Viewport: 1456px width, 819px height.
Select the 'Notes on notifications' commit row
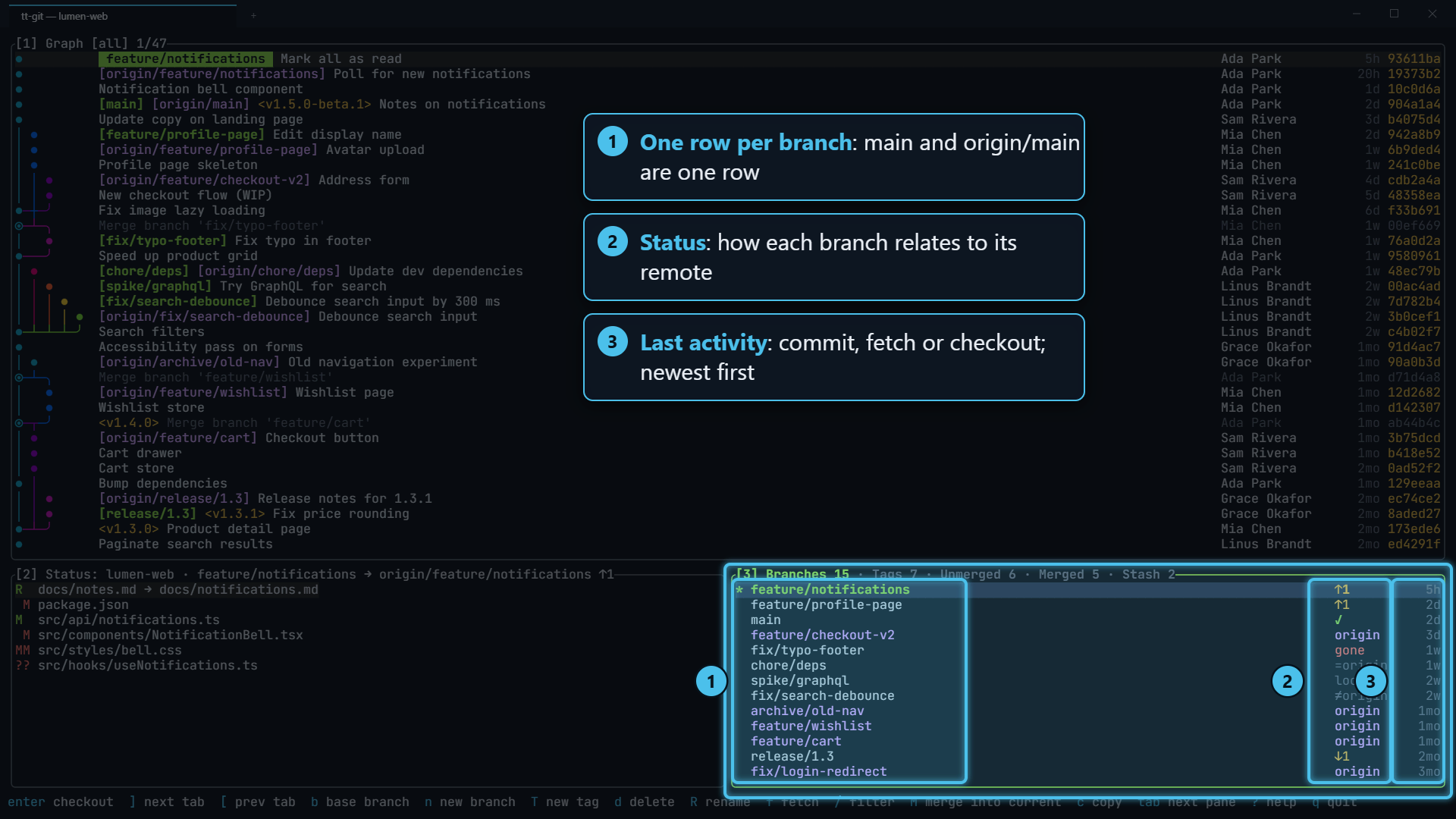pyautogui.click(x=728, y=104)
